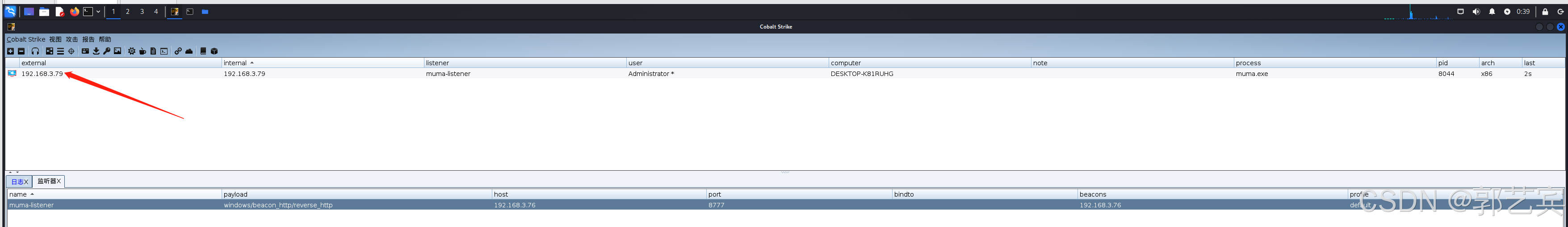
Task: Switch to the pivot graph view icon
Action: pos(49,51)
